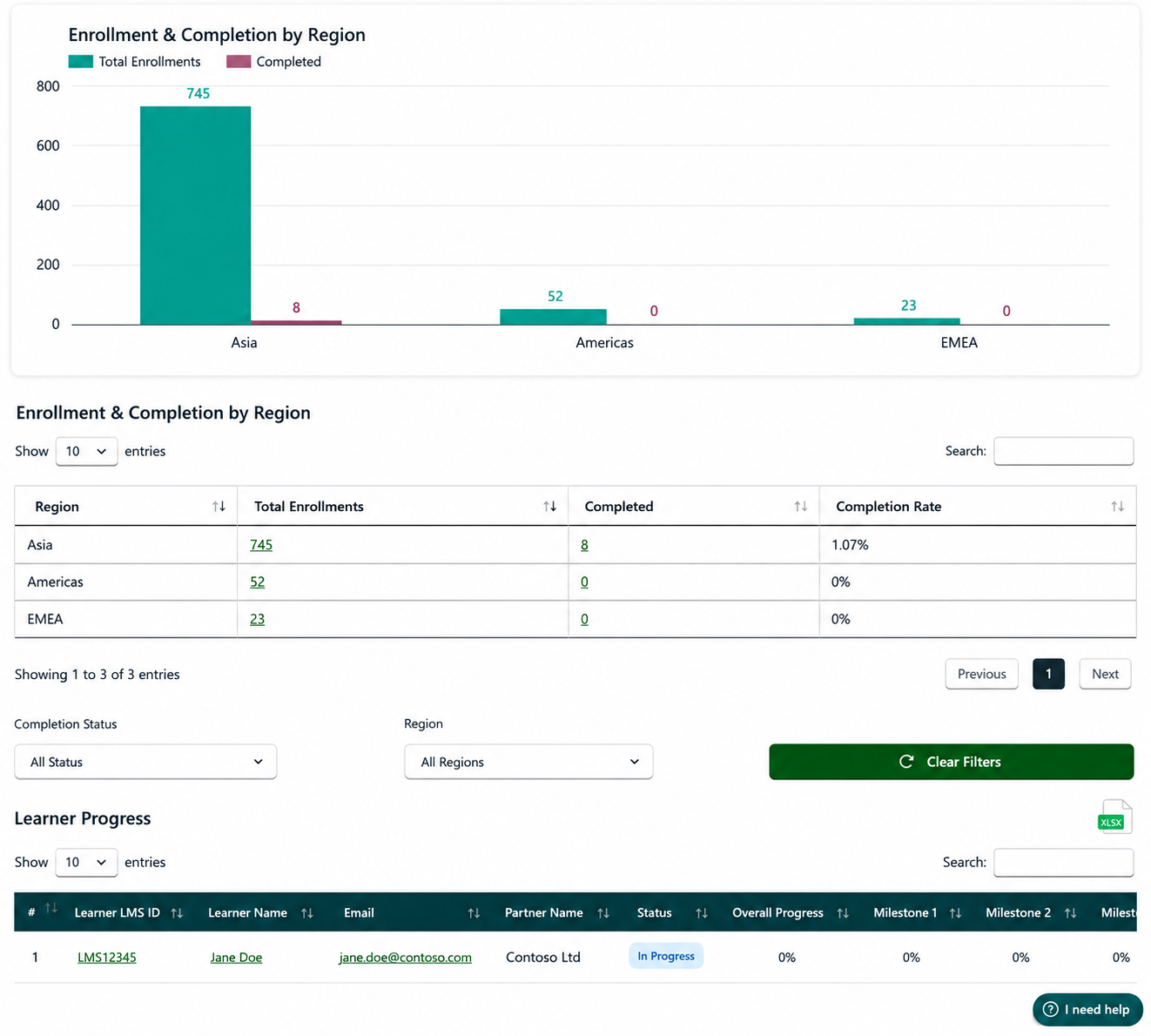
Task: Go to Previous page of region table
Action: pos(981,674)
